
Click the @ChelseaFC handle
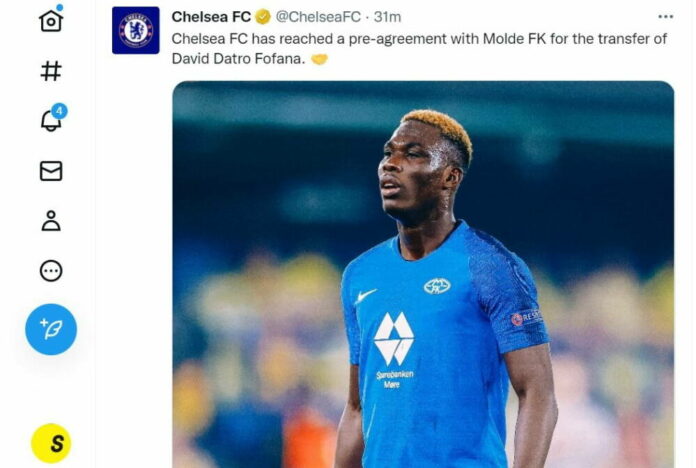[318, 17]
